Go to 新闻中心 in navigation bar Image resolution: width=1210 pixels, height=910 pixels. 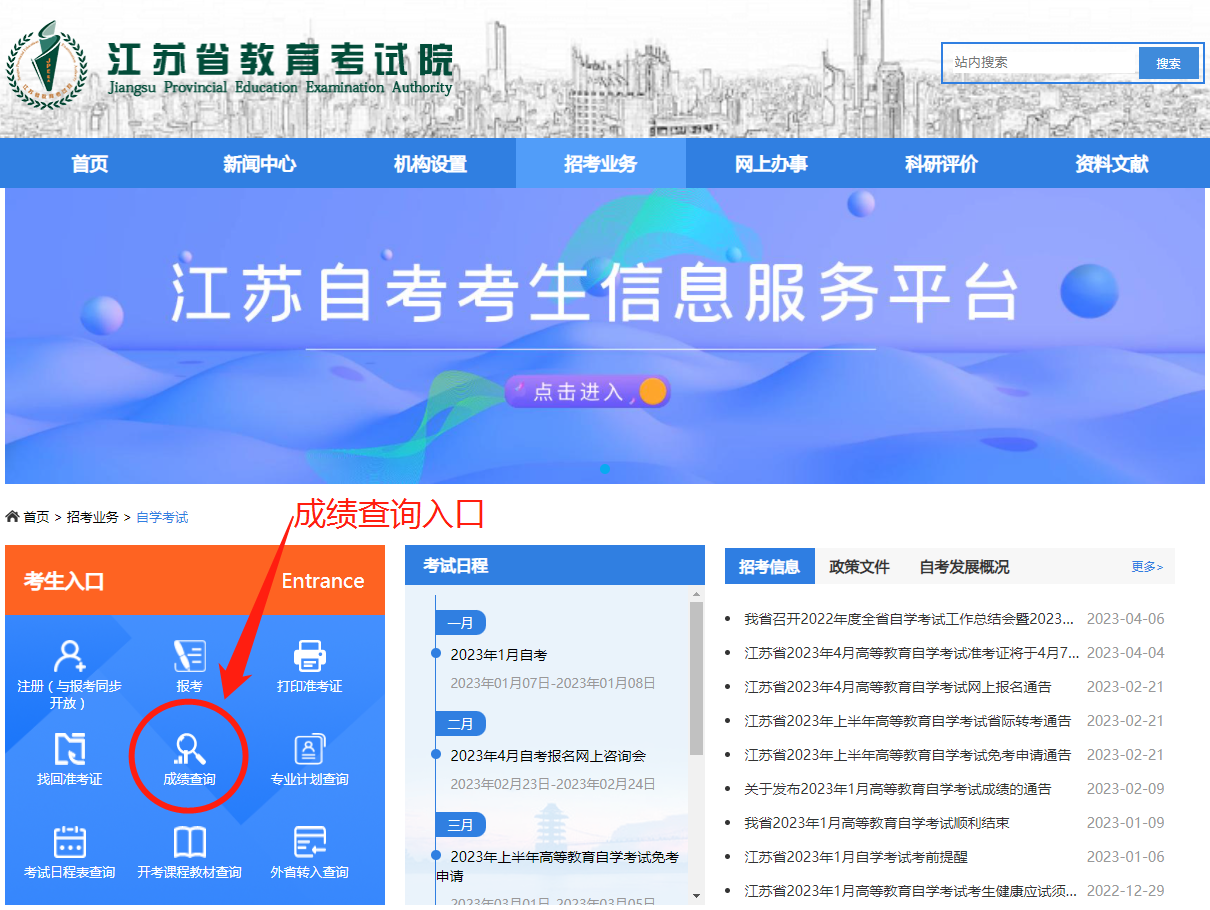pyautogui.click(x=260, y=164)
